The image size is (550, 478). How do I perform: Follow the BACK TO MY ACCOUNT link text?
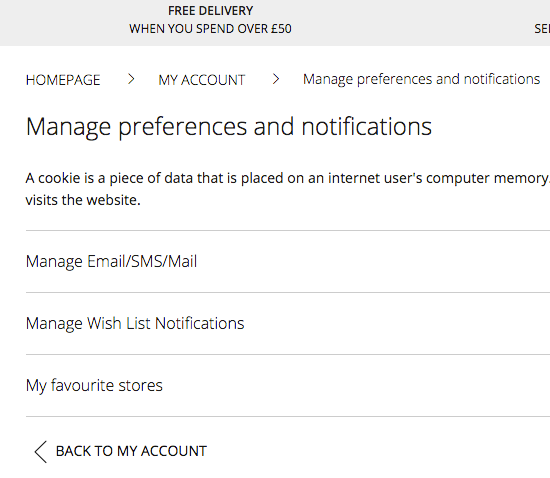131,451
